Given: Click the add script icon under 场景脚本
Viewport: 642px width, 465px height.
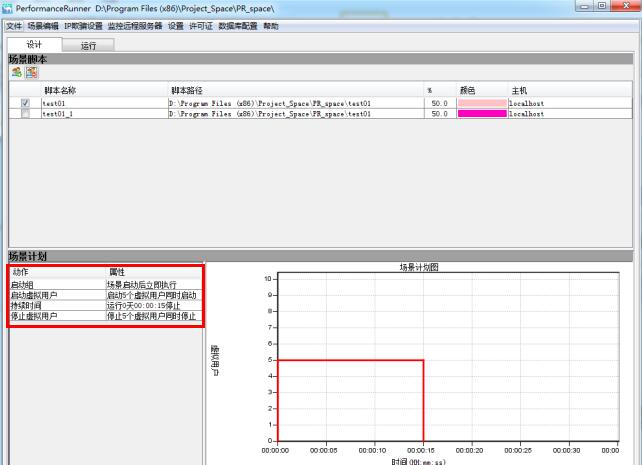Looking at the screenshot, I should tap(17, 72).
